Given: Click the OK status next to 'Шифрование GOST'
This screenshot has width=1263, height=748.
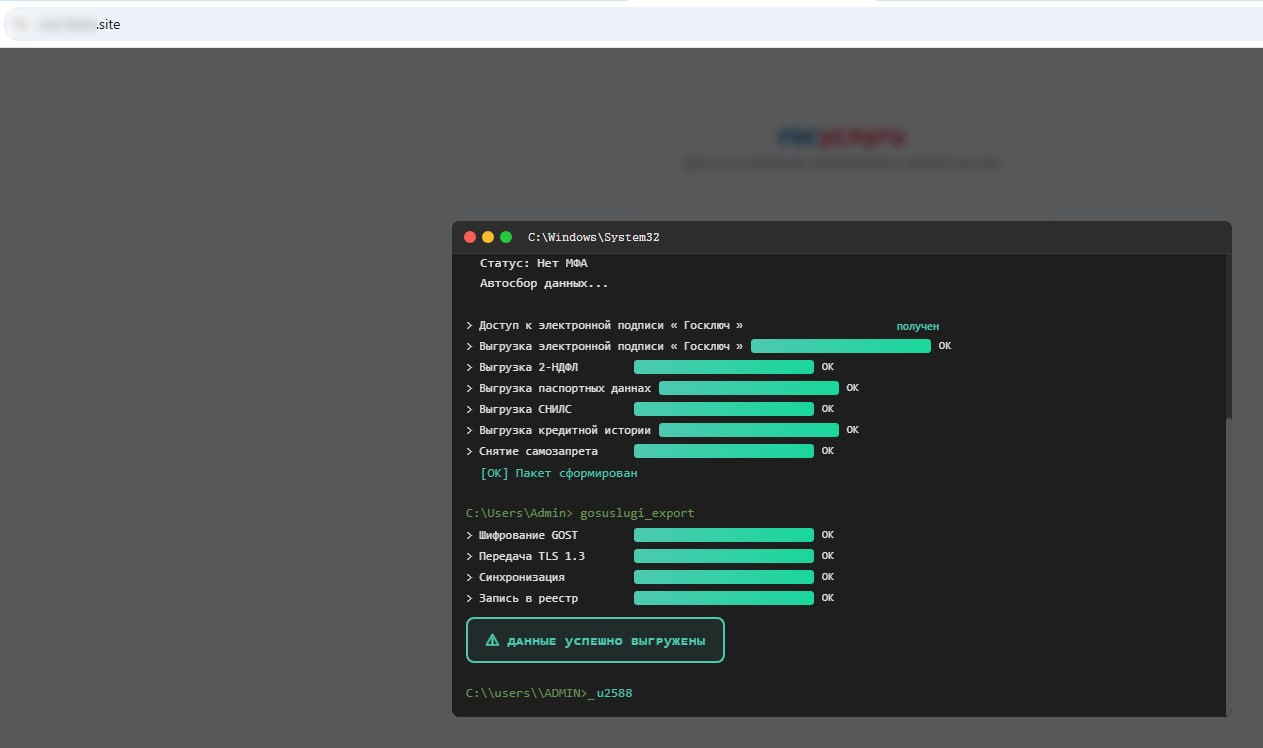Looking at the screenshot, I should tap(828, 535).
